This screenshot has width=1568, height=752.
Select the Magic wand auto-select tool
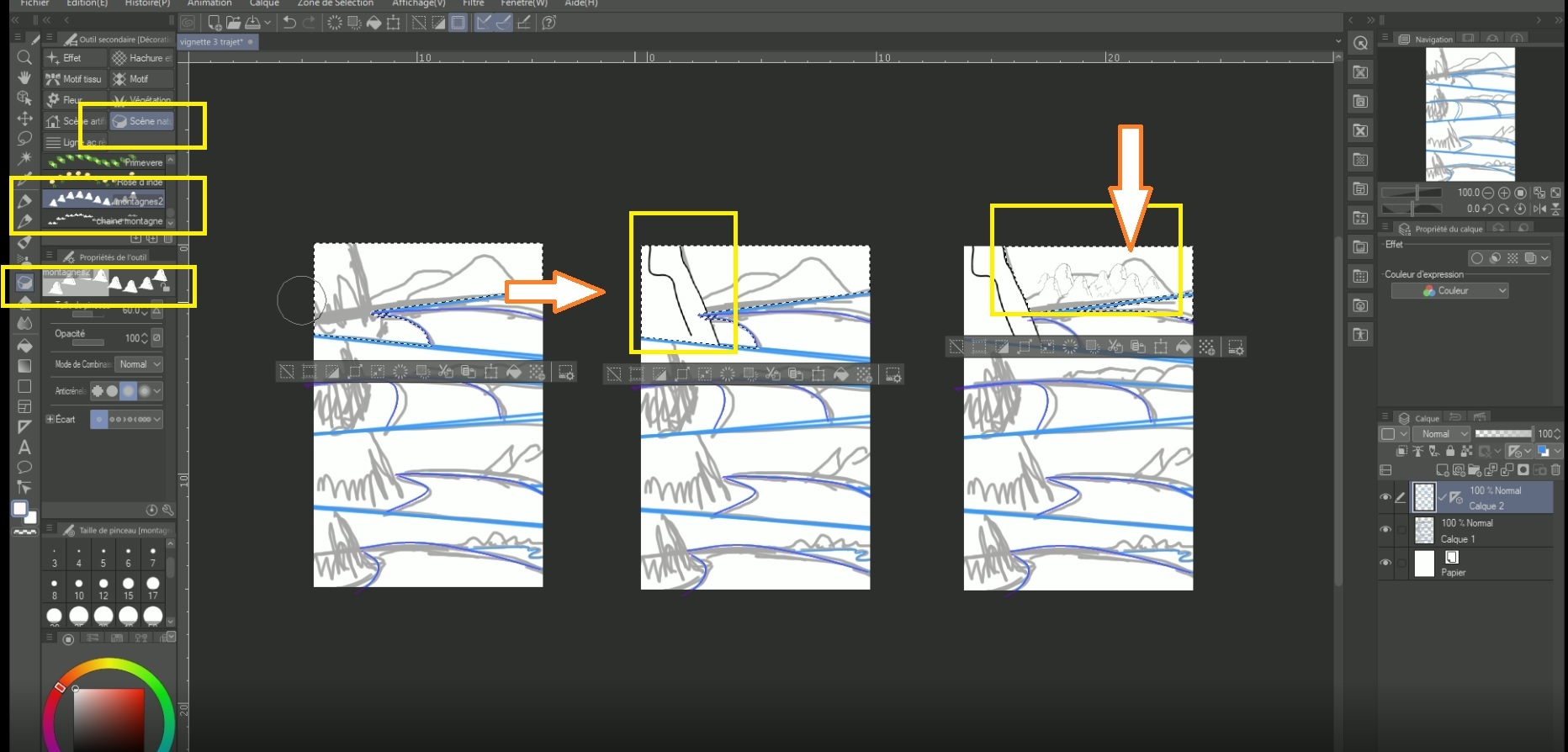pyautogui.click(x=24, y=158)
